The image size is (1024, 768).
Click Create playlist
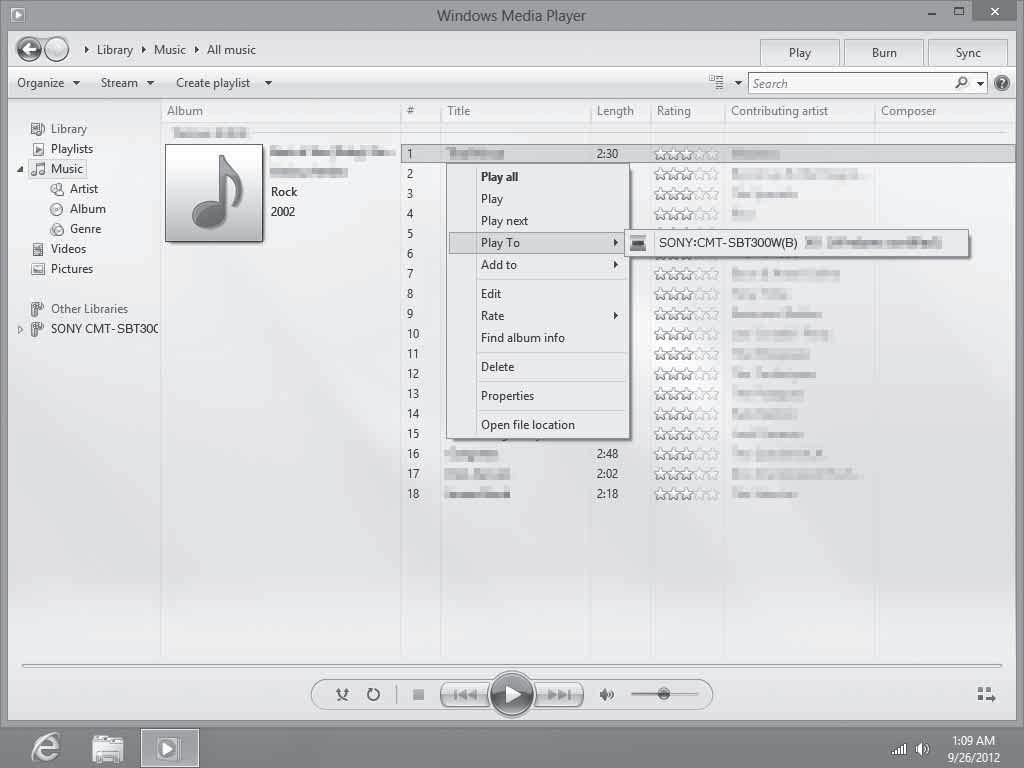point(213,83)
